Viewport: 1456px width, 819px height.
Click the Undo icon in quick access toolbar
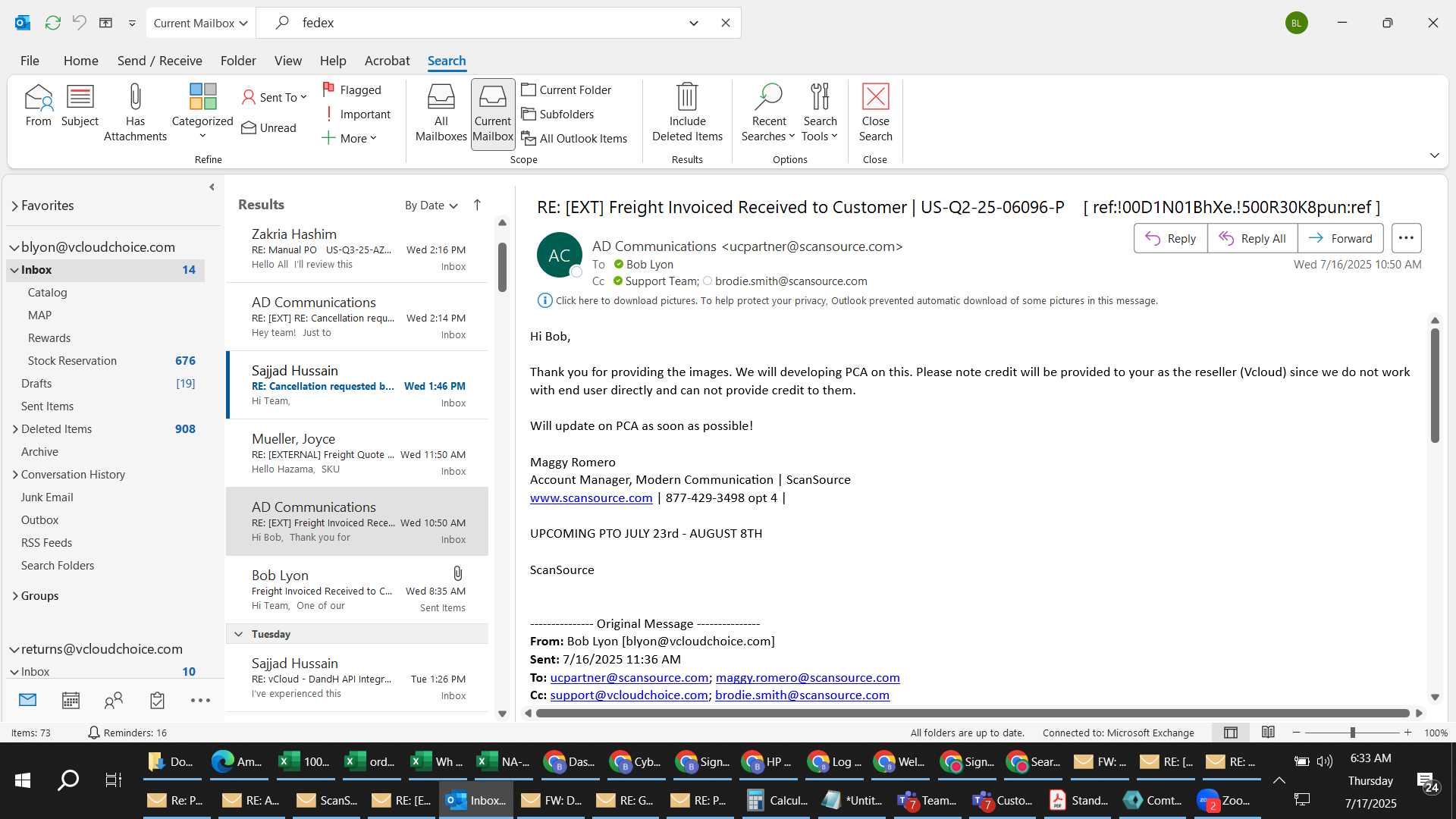pyautogui.click(x=79, y=23)
